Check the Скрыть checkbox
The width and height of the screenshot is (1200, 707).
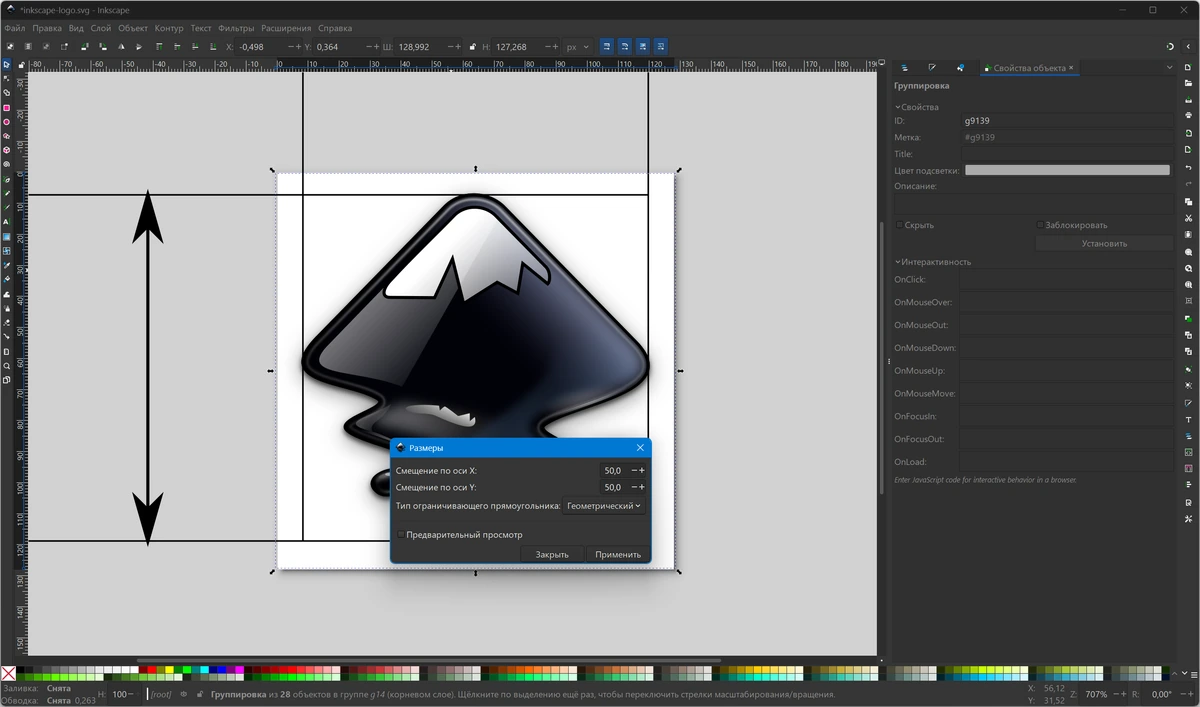tap(899, 225)
